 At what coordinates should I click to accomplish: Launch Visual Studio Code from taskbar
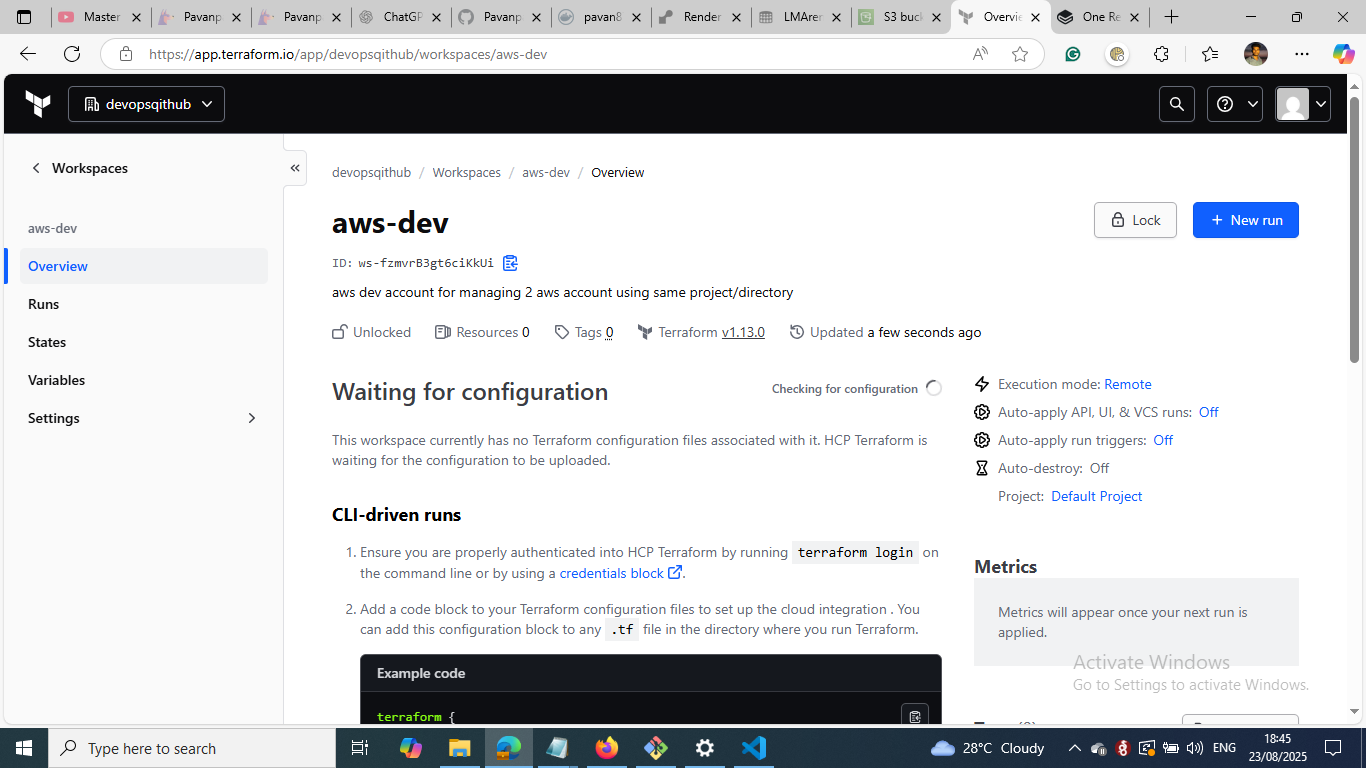(753, 748)
